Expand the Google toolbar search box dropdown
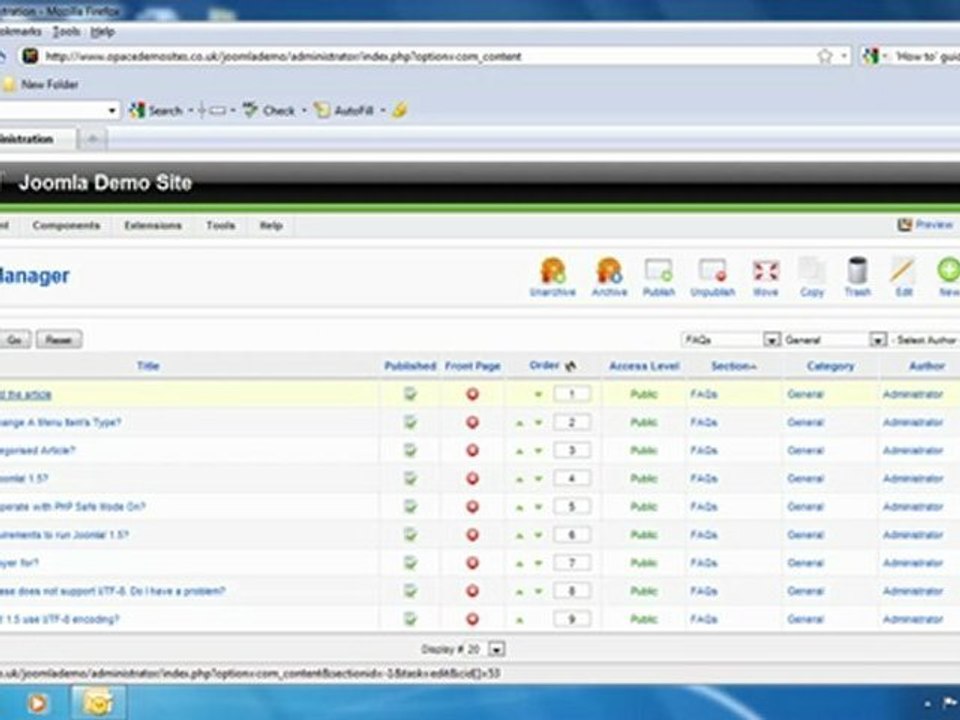 [111, 111]
